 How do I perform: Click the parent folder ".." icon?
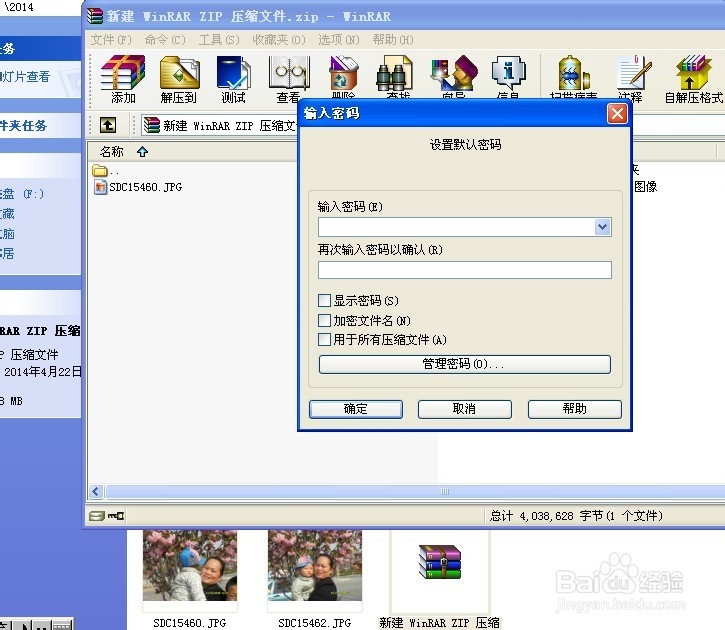pyautogui.click(x=99, y=171)
